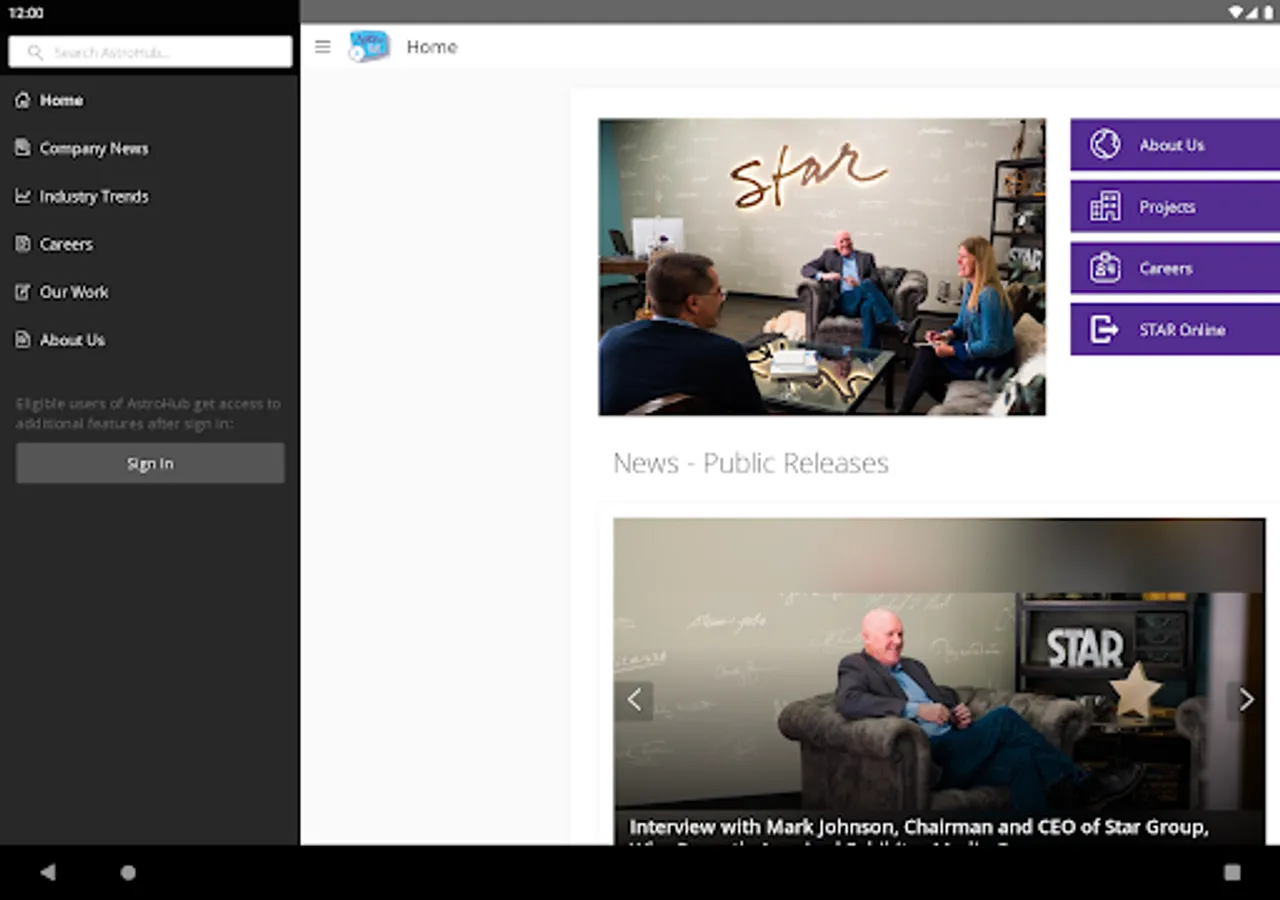Screen dimensions: 1280x900
Task: Open Careers in the sidebar menu
Action: point(150,244)
